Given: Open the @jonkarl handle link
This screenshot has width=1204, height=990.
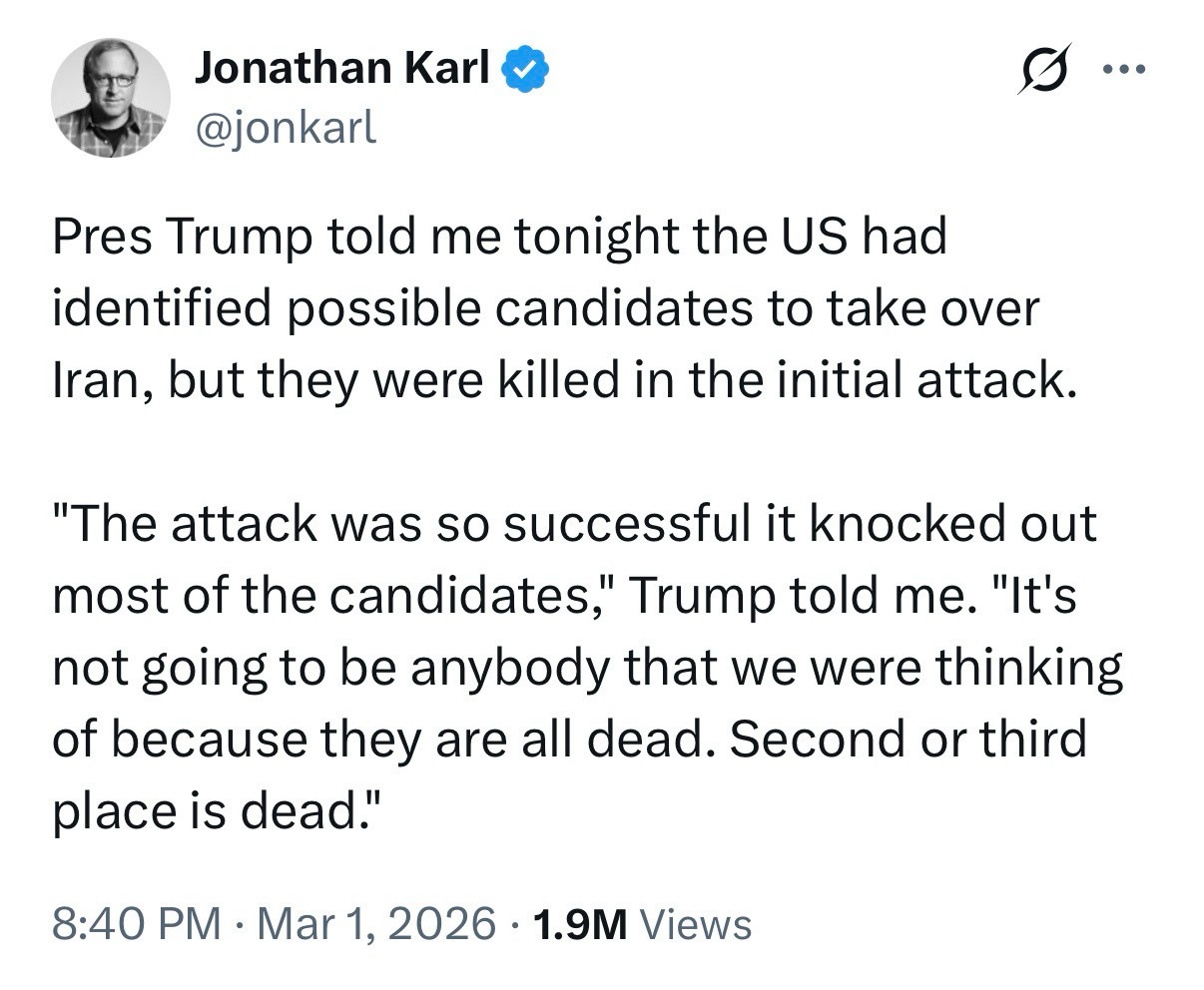Looking at the screenshot, I should (285, 128).
